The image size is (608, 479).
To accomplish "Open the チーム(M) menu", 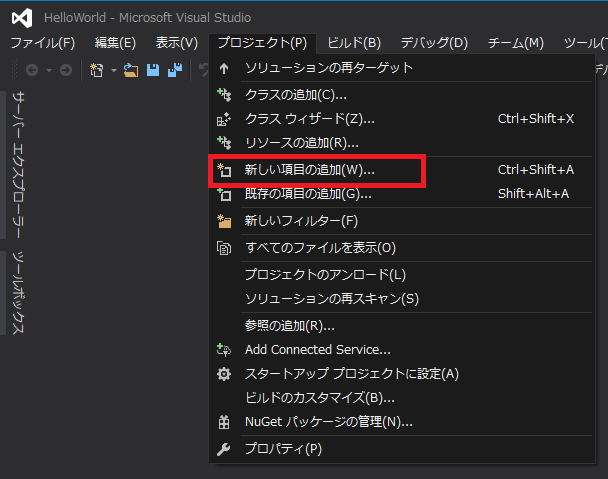I will coord(516,43).
